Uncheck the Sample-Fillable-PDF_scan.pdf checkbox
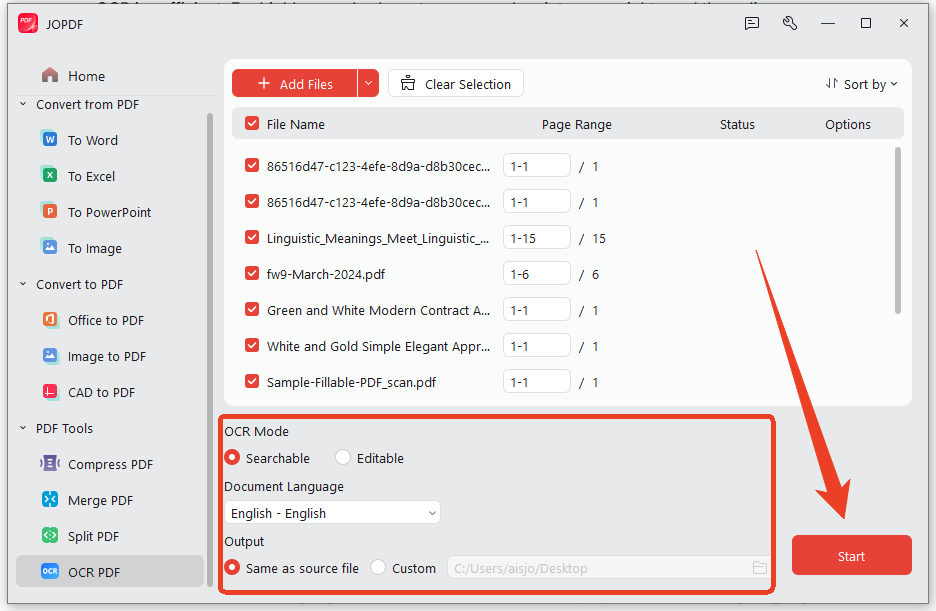The width and height of the screenshot is (936, 611). click(x=252, y=381)
